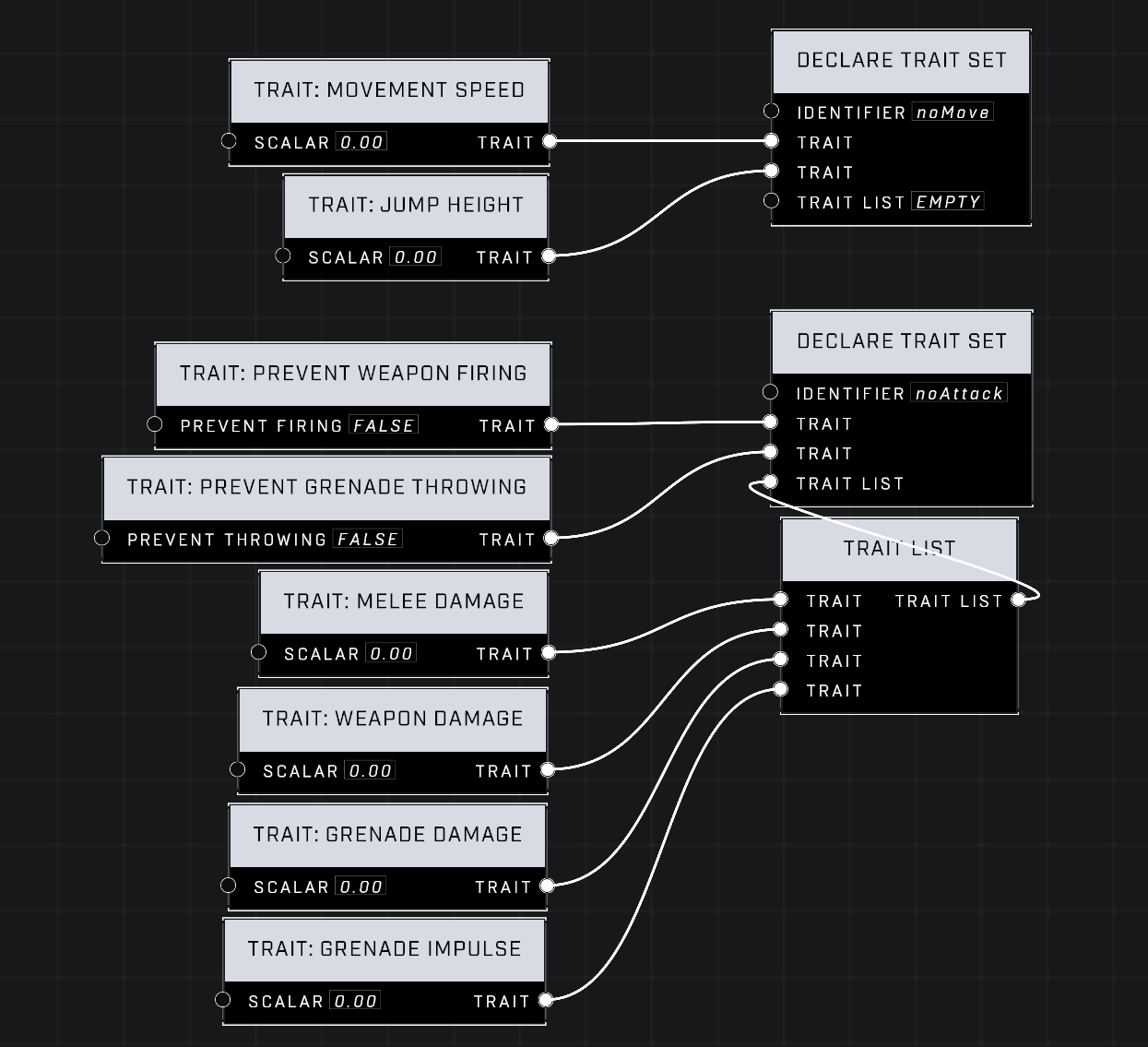
Task: Edit the Movement Speed scalar value
Action: coord(361,142)
